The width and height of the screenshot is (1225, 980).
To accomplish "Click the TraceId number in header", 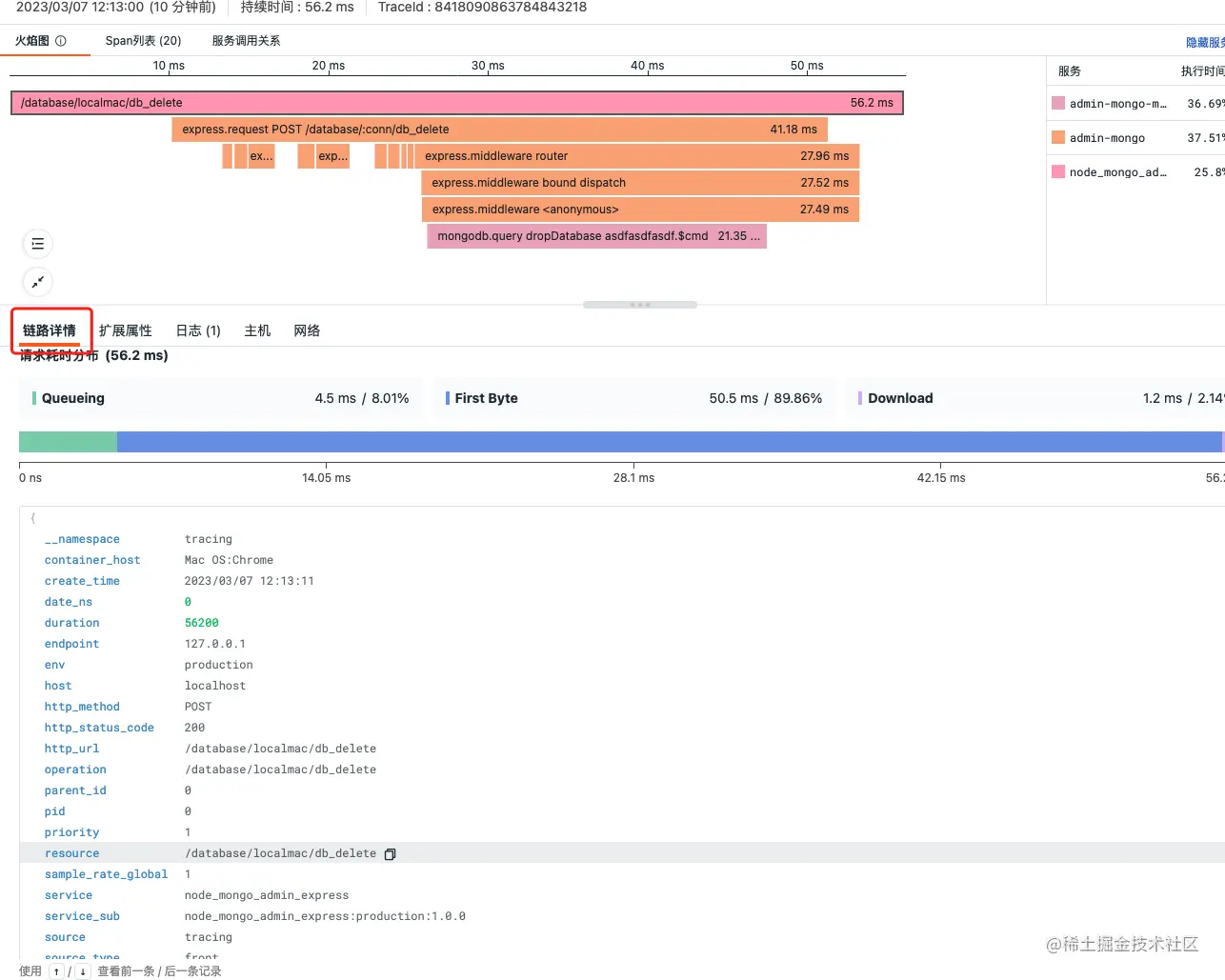I will (511, 7).
